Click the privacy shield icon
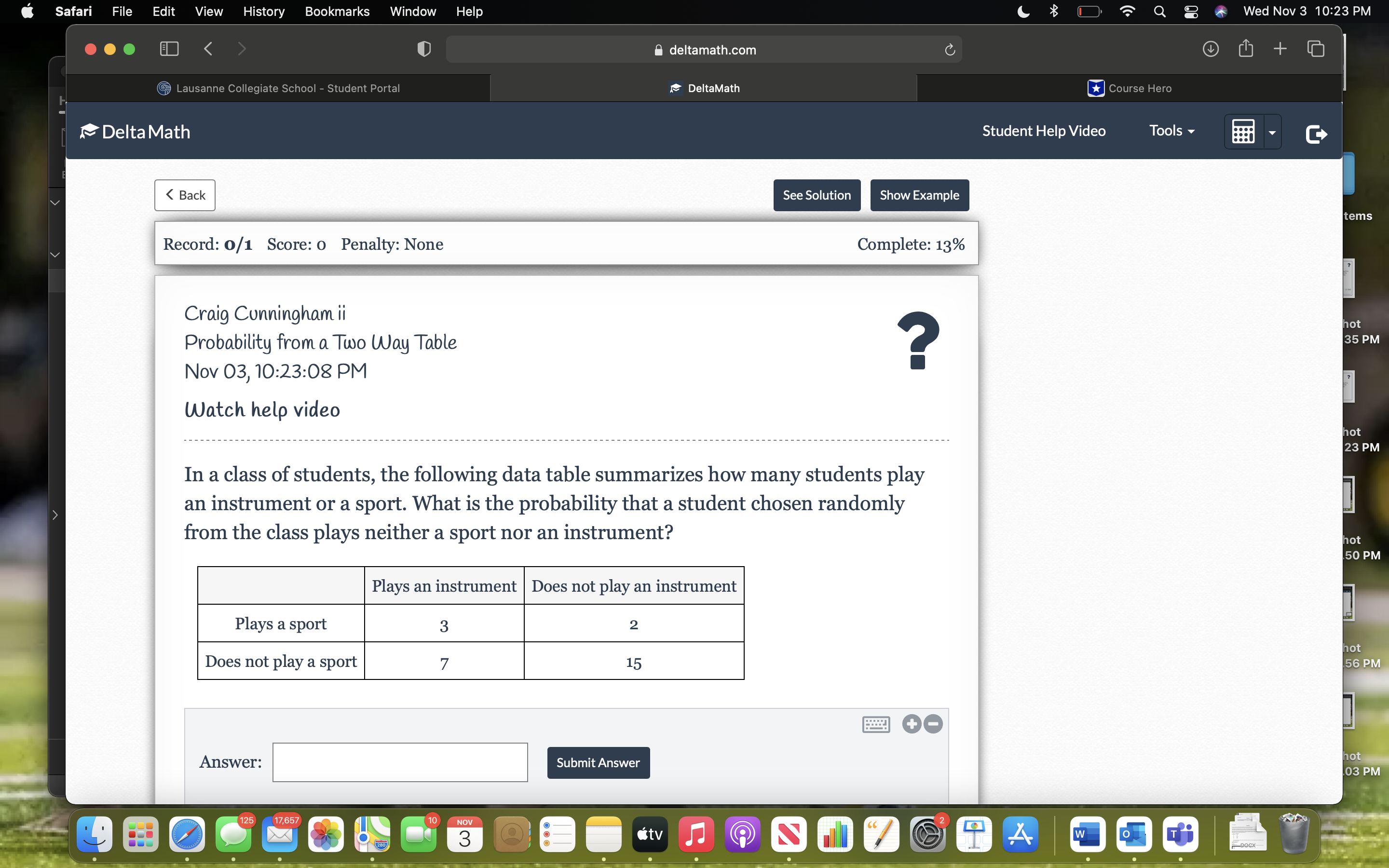The image size is (1389, 868). click(423, 49)
